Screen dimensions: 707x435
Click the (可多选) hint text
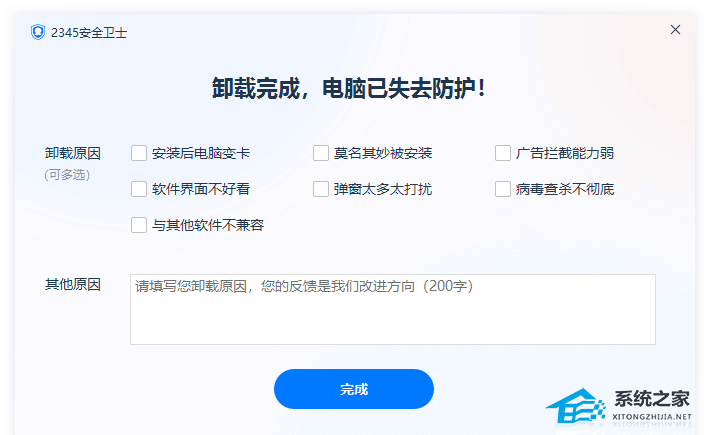coord(67,175)
